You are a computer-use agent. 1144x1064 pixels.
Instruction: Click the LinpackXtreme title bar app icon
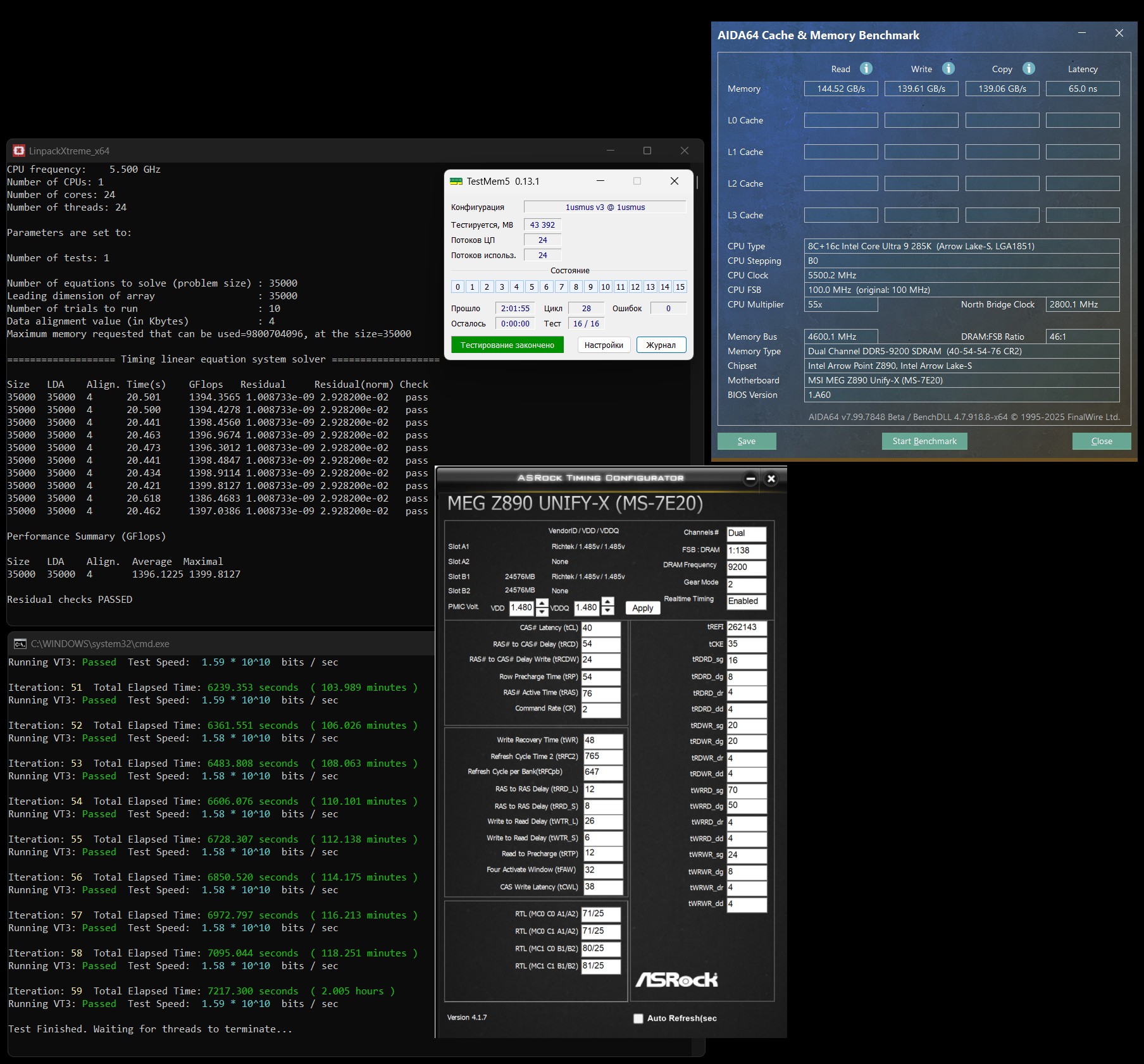pyautogui.click(x=19, y=151)
